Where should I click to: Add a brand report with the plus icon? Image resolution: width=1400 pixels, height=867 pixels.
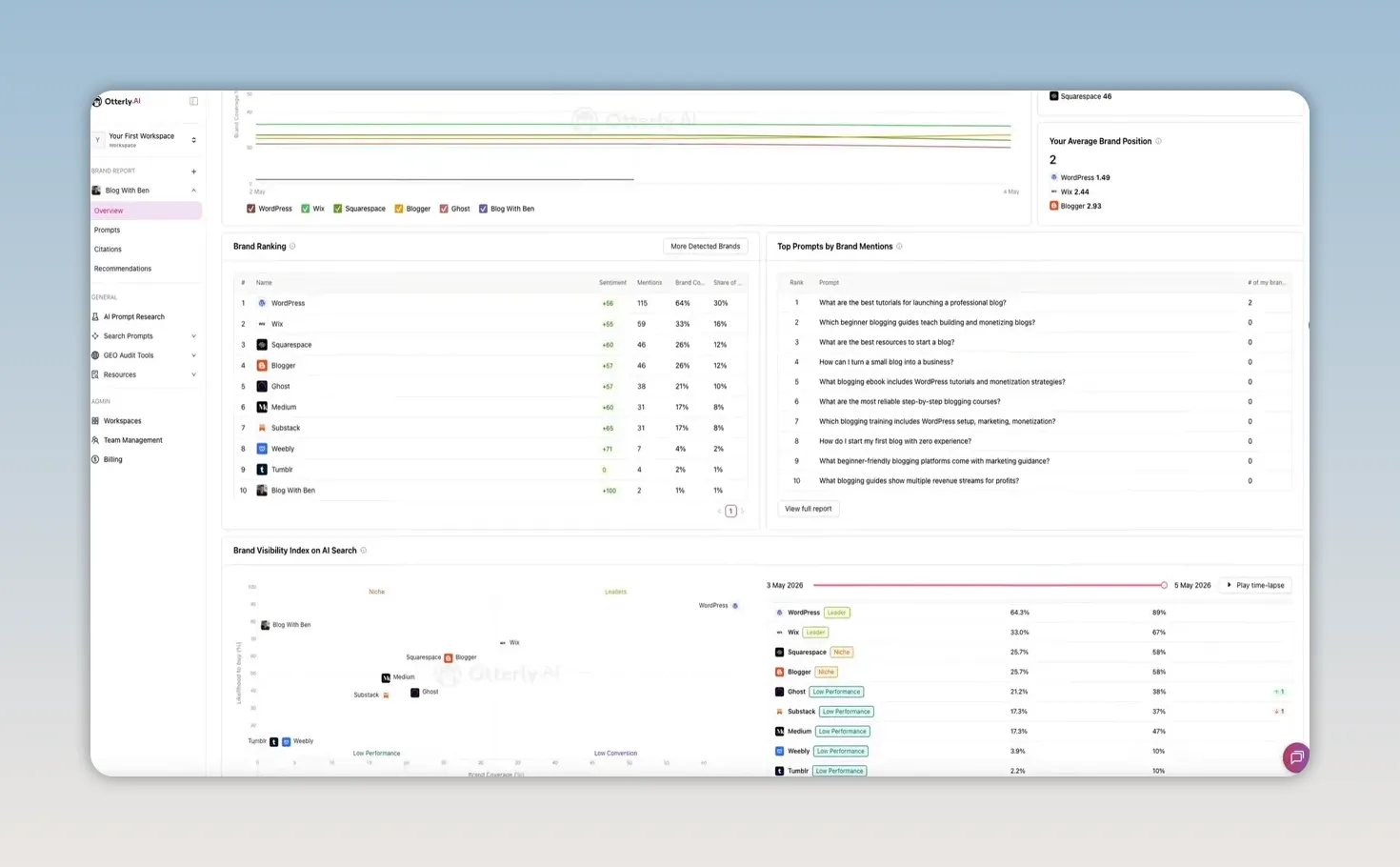[193, 171]
